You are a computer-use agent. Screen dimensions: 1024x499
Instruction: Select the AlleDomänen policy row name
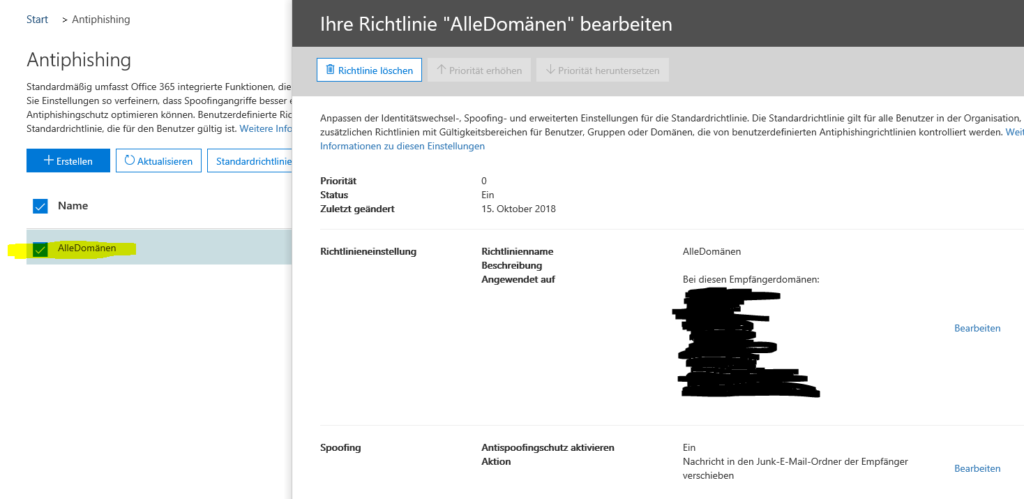87,248
